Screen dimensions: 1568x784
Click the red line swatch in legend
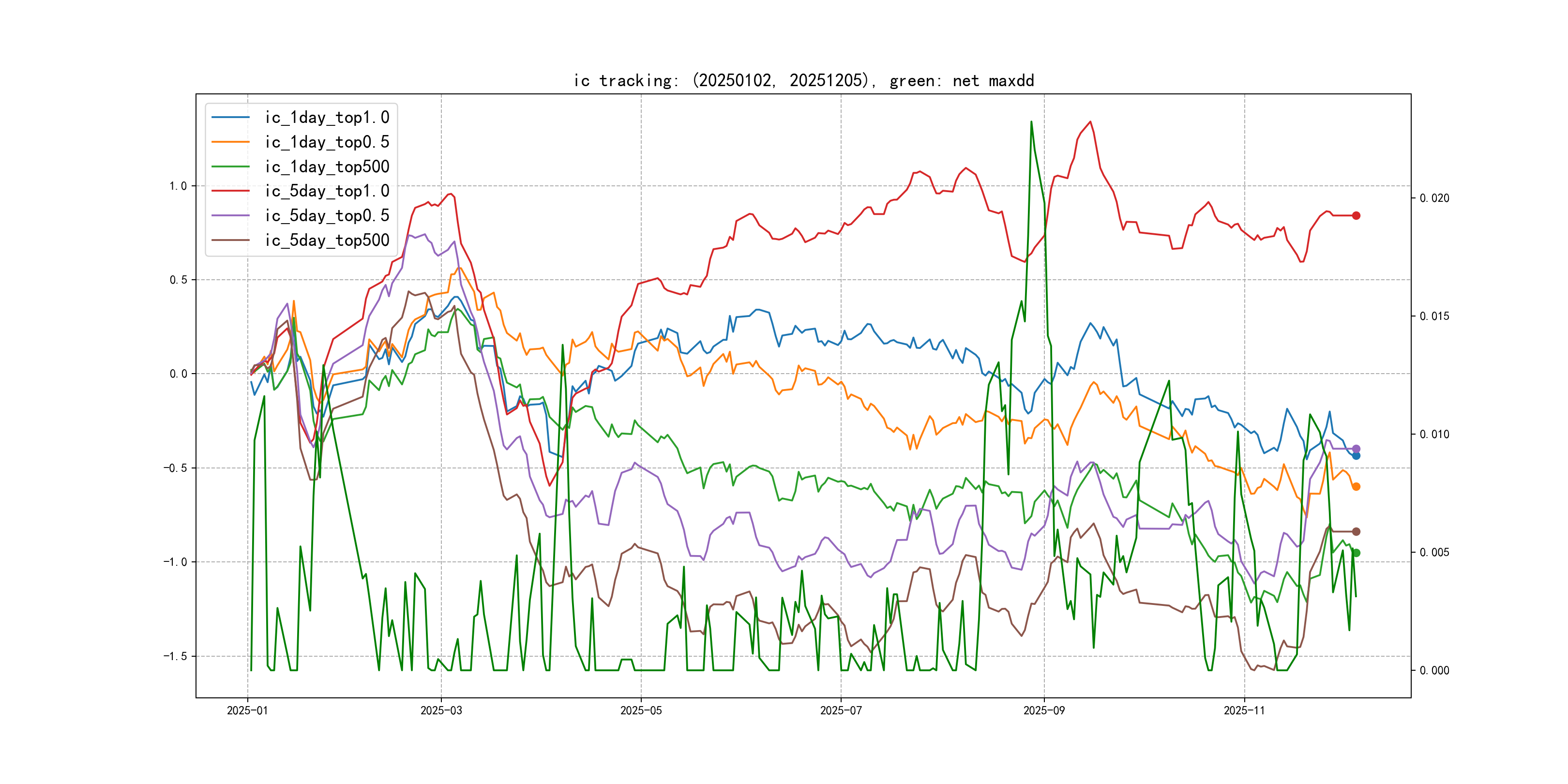point(230,191)
